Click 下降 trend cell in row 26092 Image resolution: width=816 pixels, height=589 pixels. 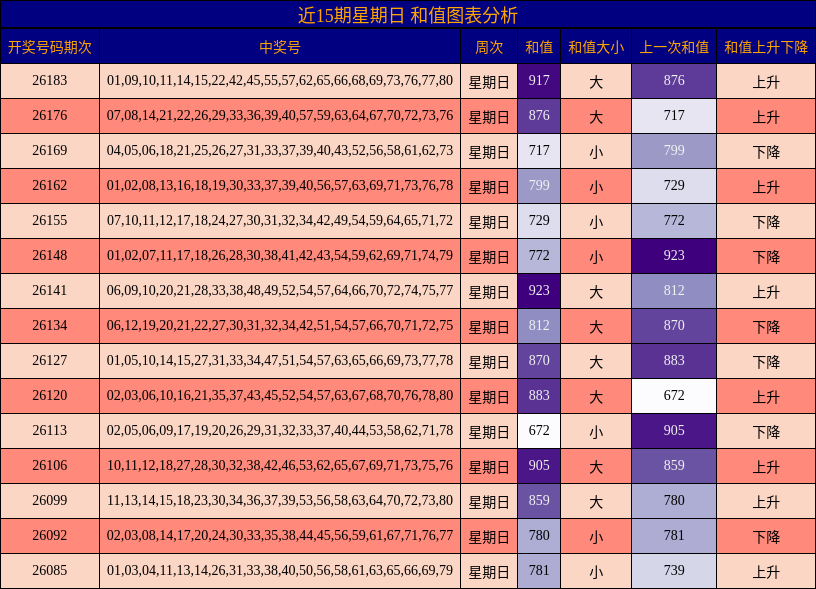[766, 536]
